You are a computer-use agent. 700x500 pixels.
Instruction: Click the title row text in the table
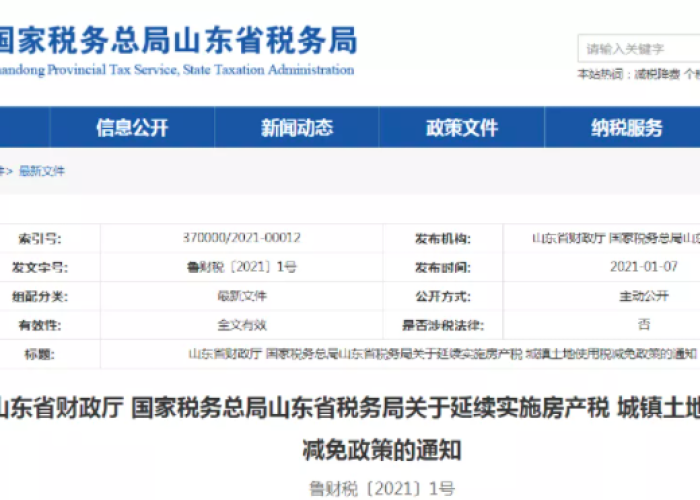click(442, 354)
